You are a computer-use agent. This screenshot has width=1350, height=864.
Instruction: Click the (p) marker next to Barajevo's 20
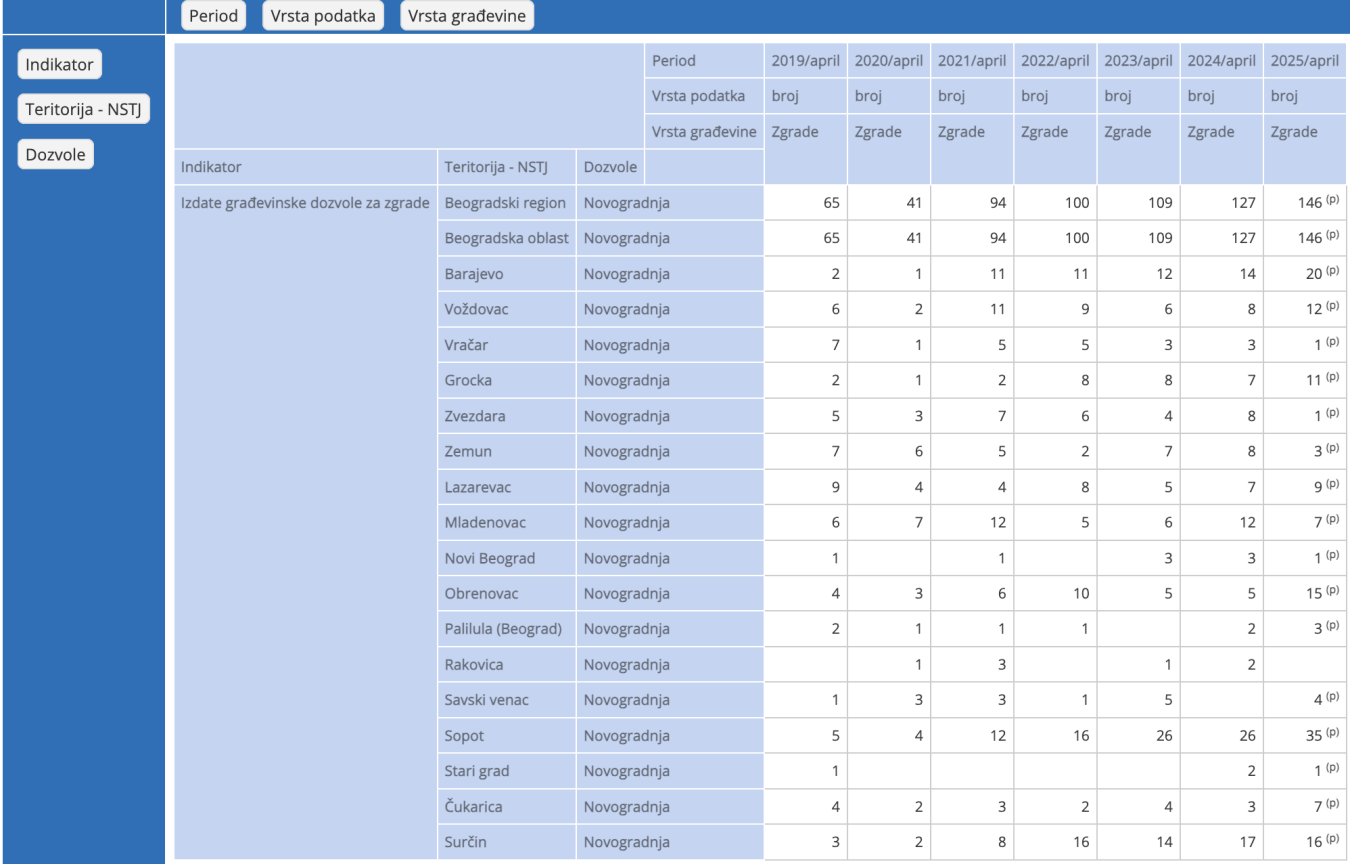tap(1332, 271)
